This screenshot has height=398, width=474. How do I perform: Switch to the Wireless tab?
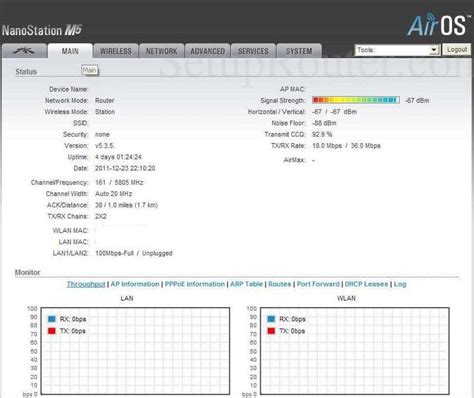click(x=116, y=51)
